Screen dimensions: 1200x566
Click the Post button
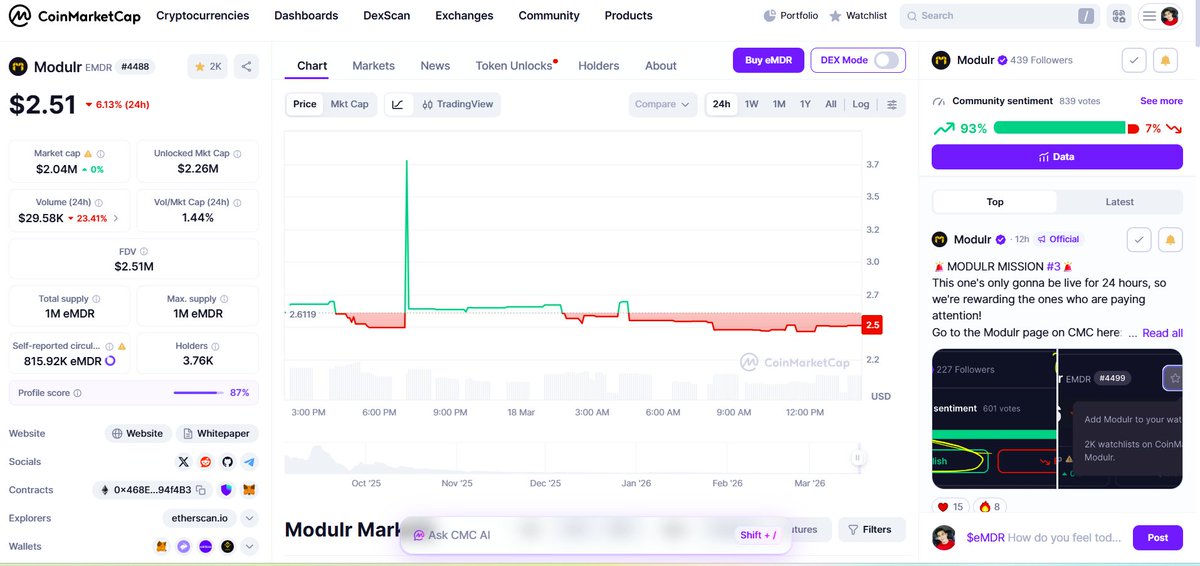[1157, 538]
